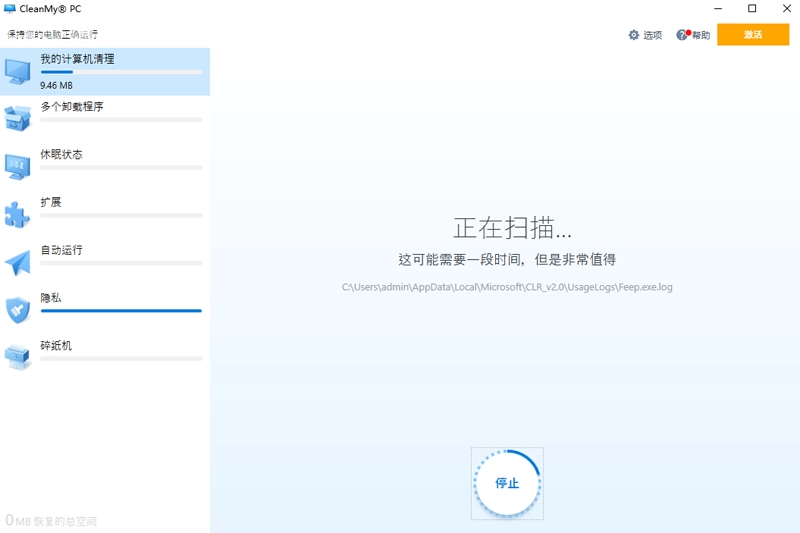The image size is (800, 533).
Task: Click the Hibernation sleeping monitor icon
Action: 18,166
